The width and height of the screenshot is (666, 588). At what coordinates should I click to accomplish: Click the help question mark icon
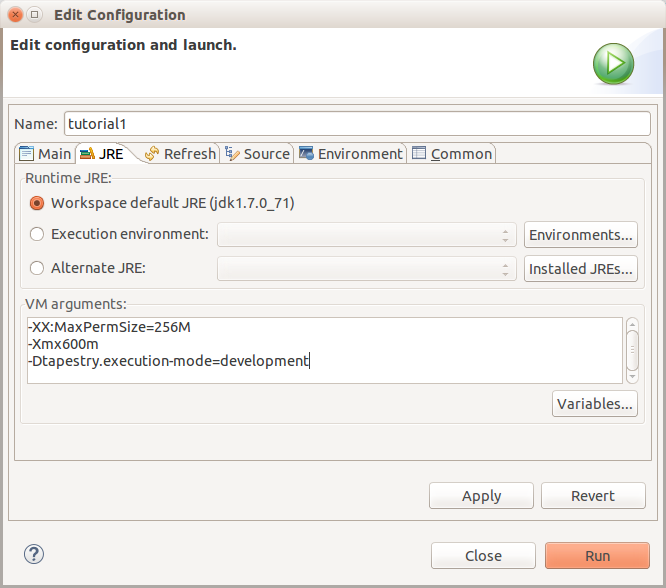pyautogui.click(x=35, y=555)
